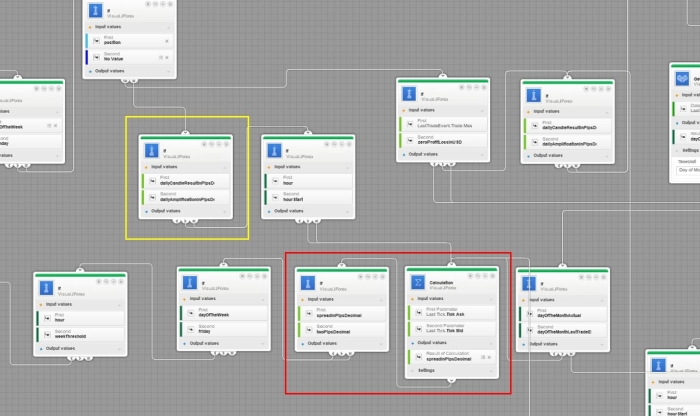This screenshot has width=700, height=416.
Task: Click the If icon of the dayOfTheMonthActual block
Action: pyautogui.click(x=529, y=283)
